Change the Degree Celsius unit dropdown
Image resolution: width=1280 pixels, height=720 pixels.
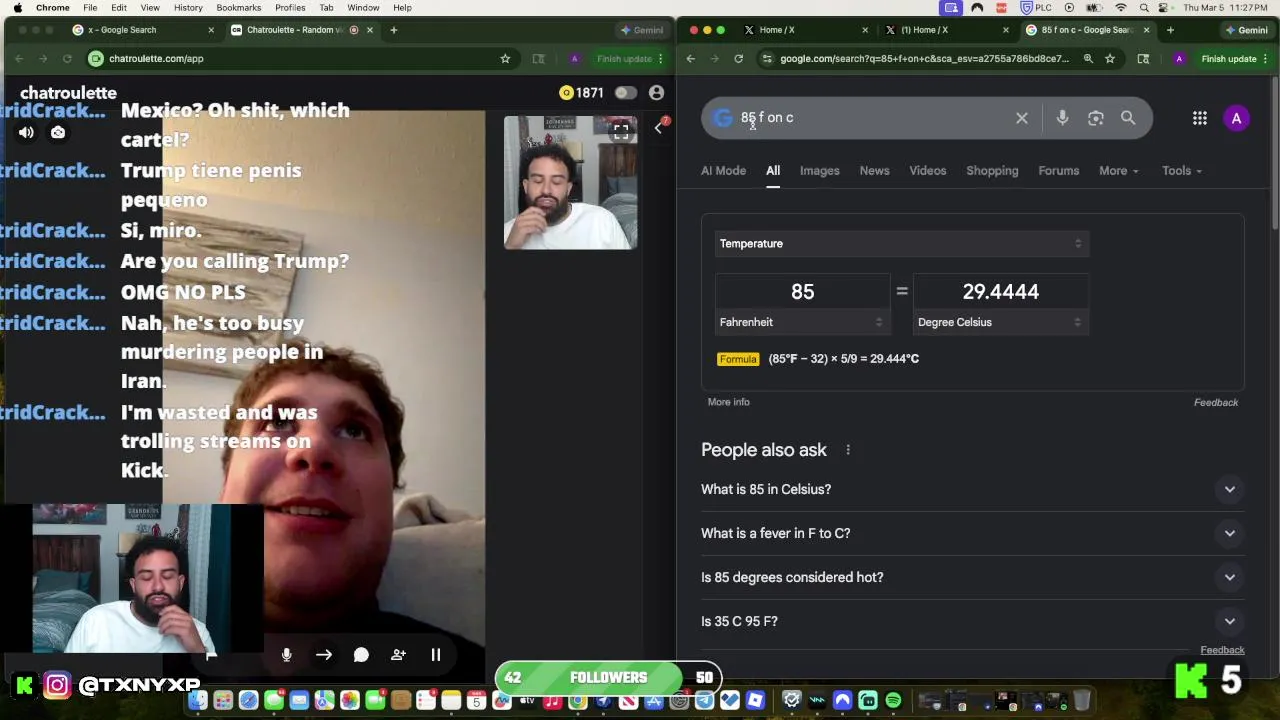(1000, 322)
